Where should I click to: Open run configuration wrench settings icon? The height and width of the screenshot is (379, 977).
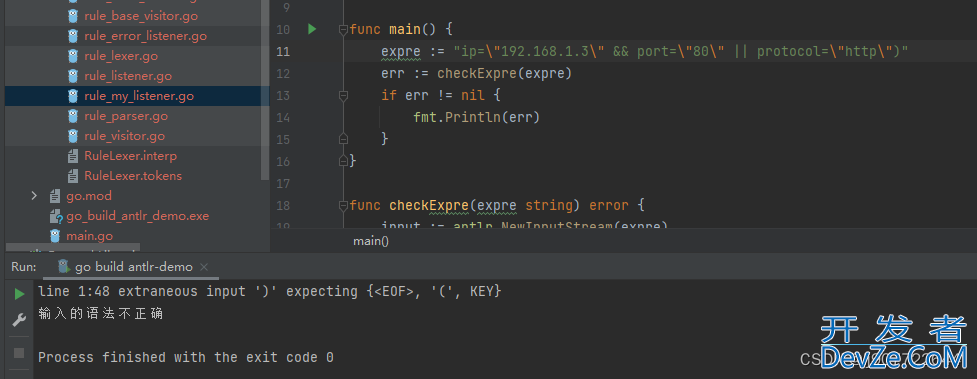click(19, 320)
